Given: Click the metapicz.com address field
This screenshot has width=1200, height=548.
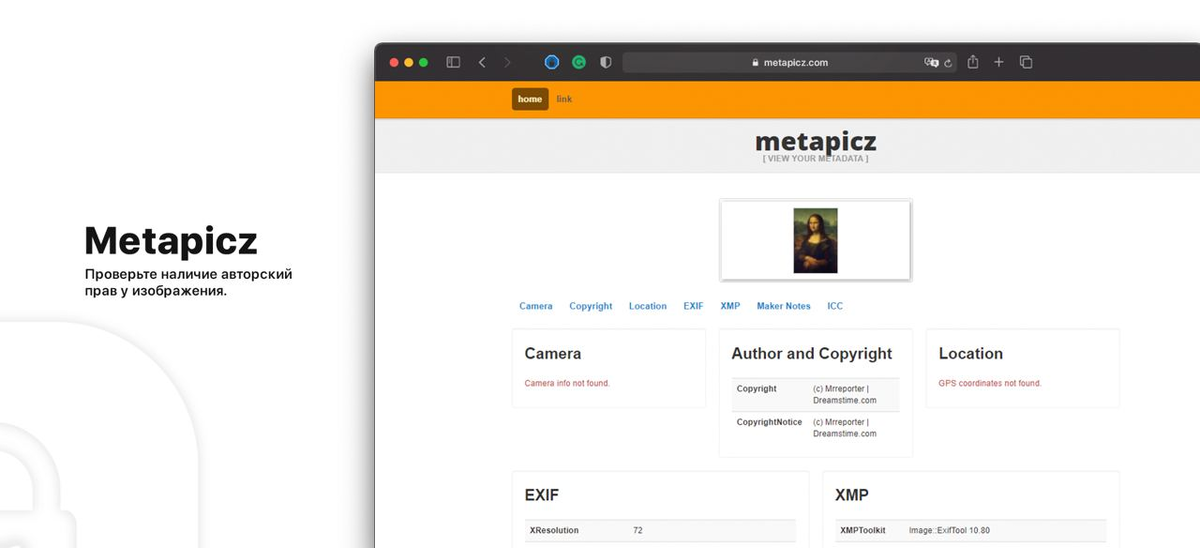Looking at the screenshot, I should (x=790, y=62).
